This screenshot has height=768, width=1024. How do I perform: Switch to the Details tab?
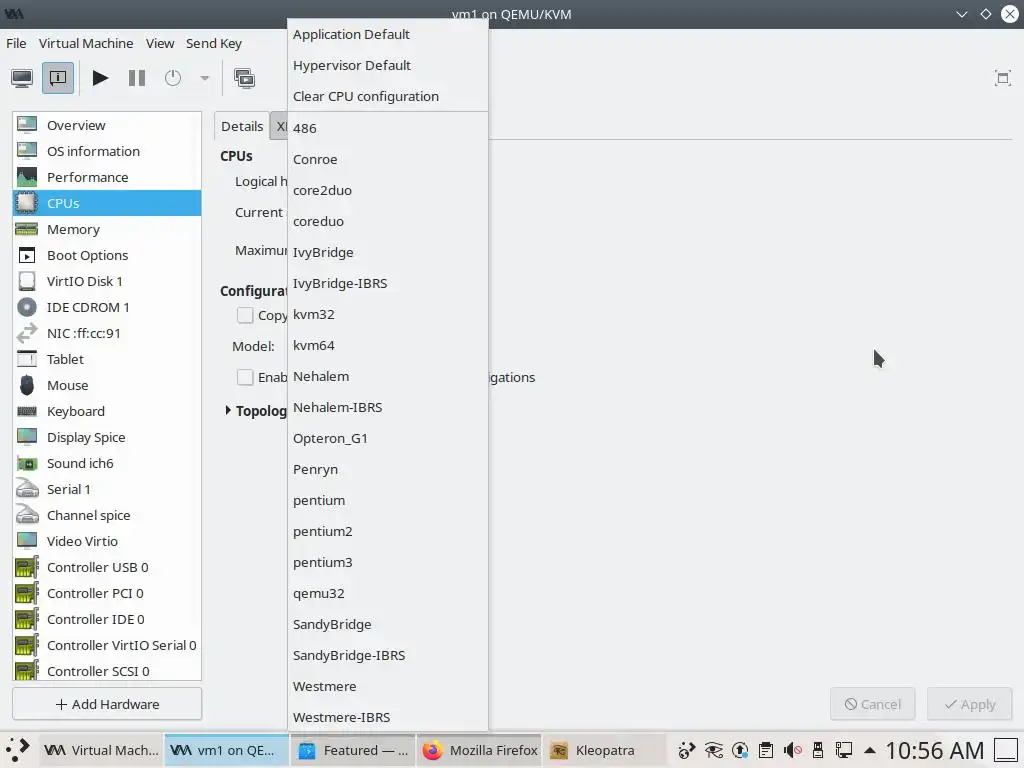(242, 126)
